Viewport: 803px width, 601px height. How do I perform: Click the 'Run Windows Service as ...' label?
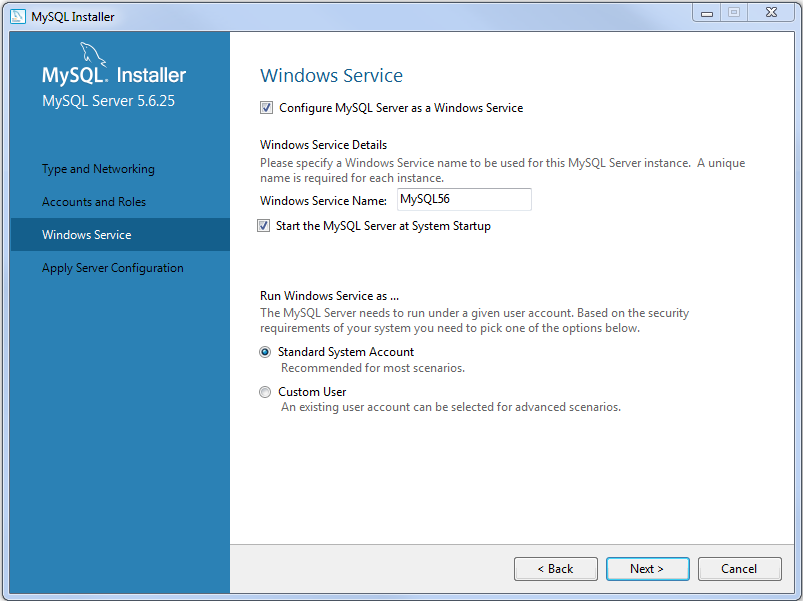[x=329, y=296]
